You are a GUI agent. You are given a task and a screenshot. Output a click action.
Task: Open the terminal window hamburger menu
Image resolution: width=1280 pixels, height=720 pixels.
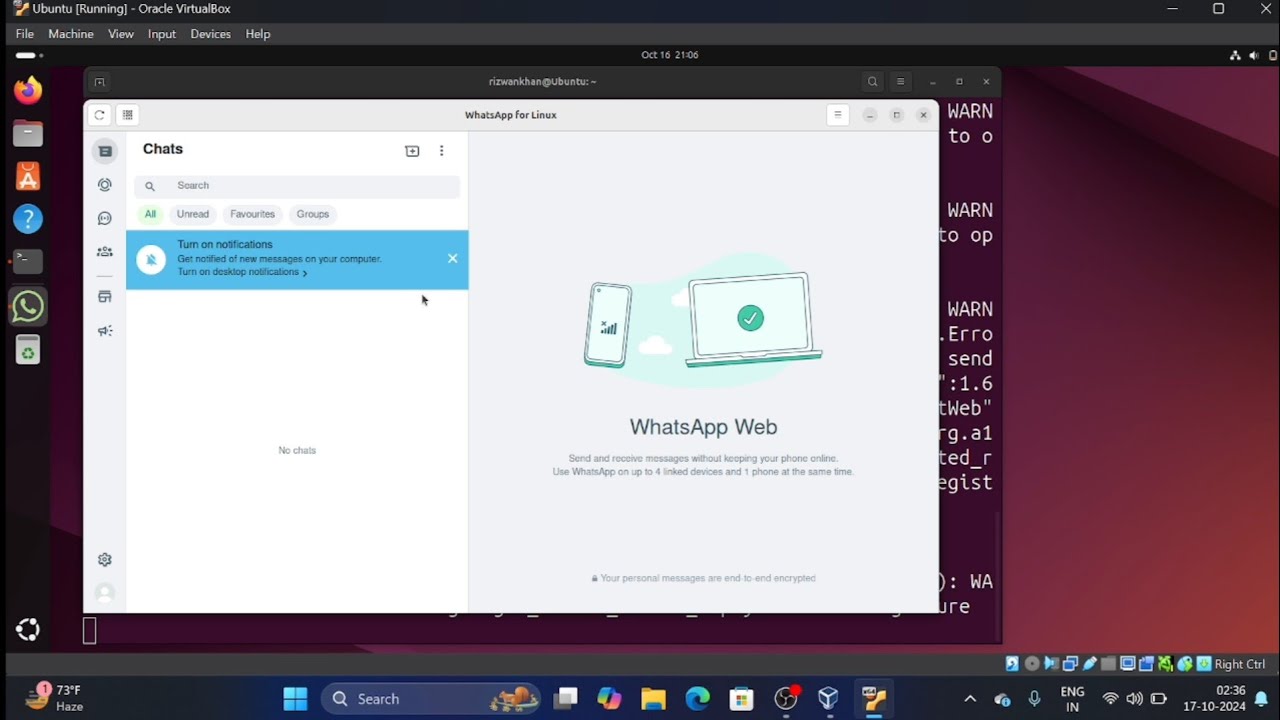pyautogui.click(x=901, y=82)
